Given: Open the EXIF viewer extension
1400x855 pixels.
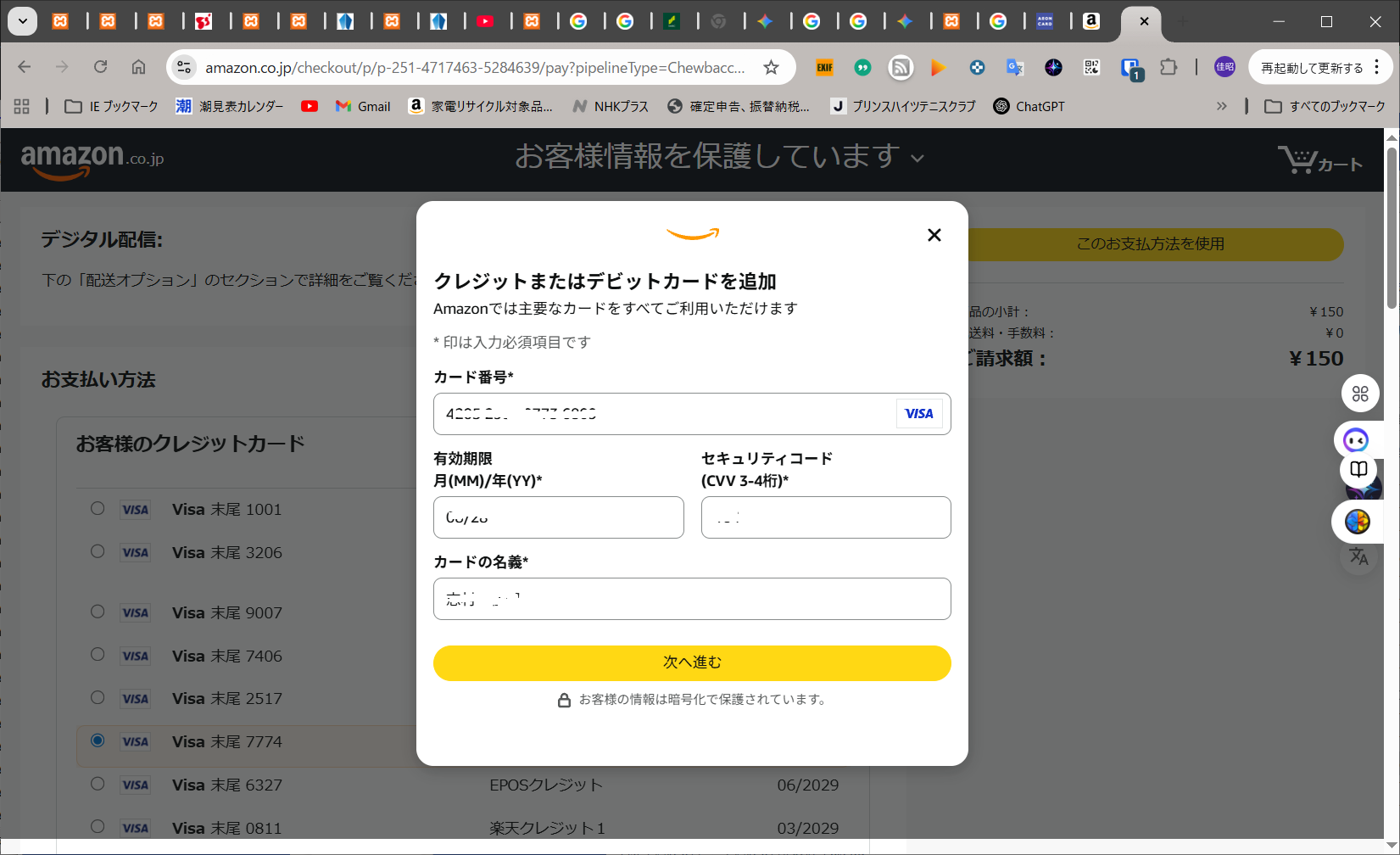Looking at the screenshot, I should [824, 67].
